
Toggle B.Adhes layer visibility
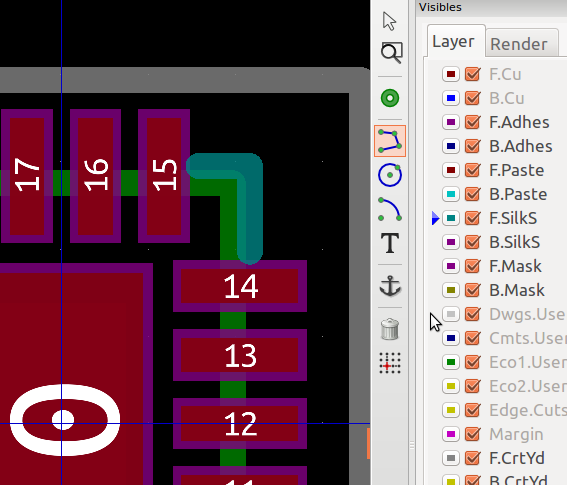[472, 146]
